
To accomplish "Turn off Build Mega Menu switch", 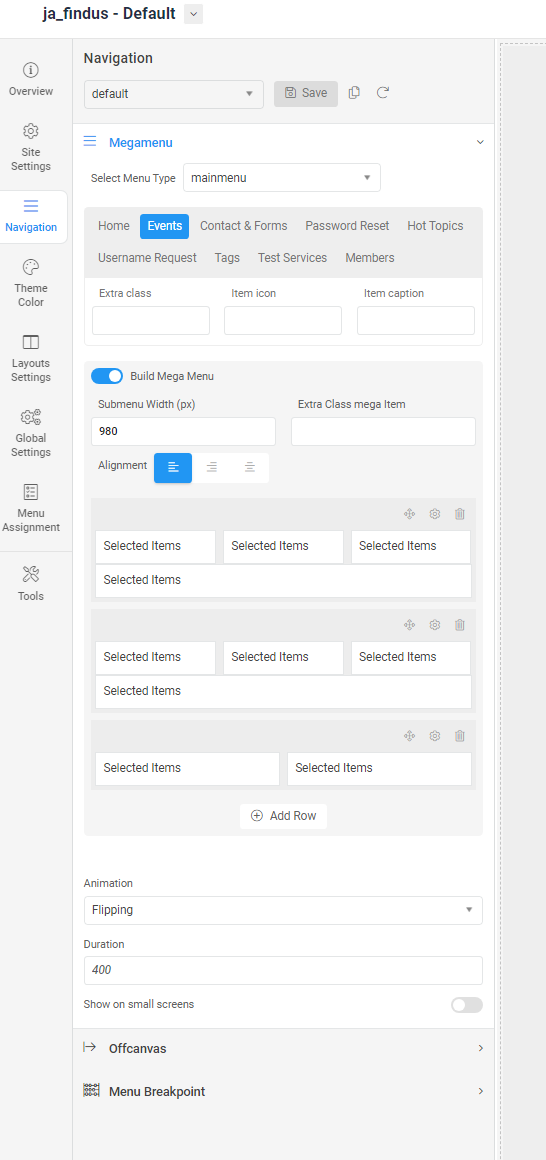I will (107, 376).
